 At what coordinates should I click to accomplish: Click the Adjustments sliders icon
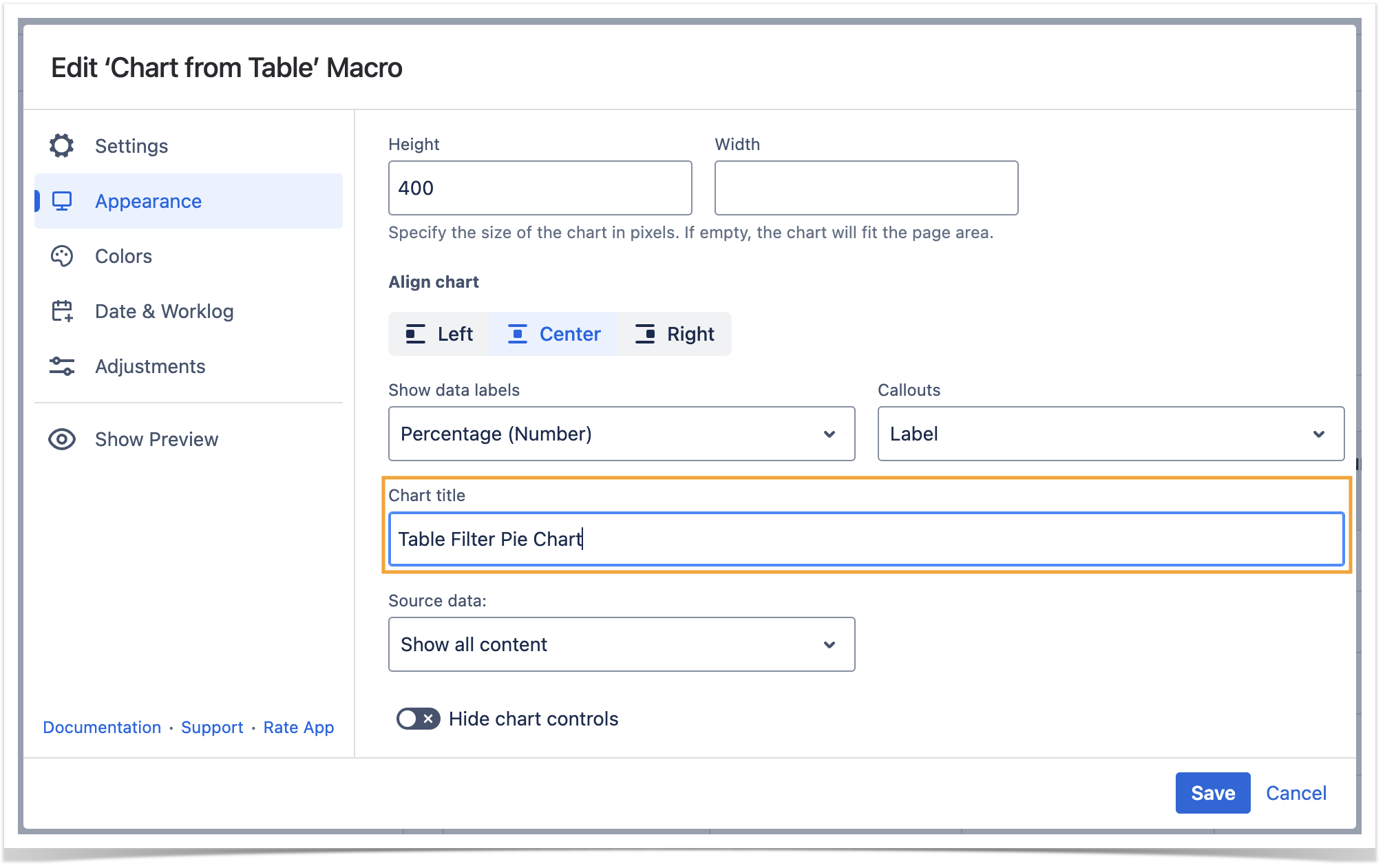(x=62, y=366)
